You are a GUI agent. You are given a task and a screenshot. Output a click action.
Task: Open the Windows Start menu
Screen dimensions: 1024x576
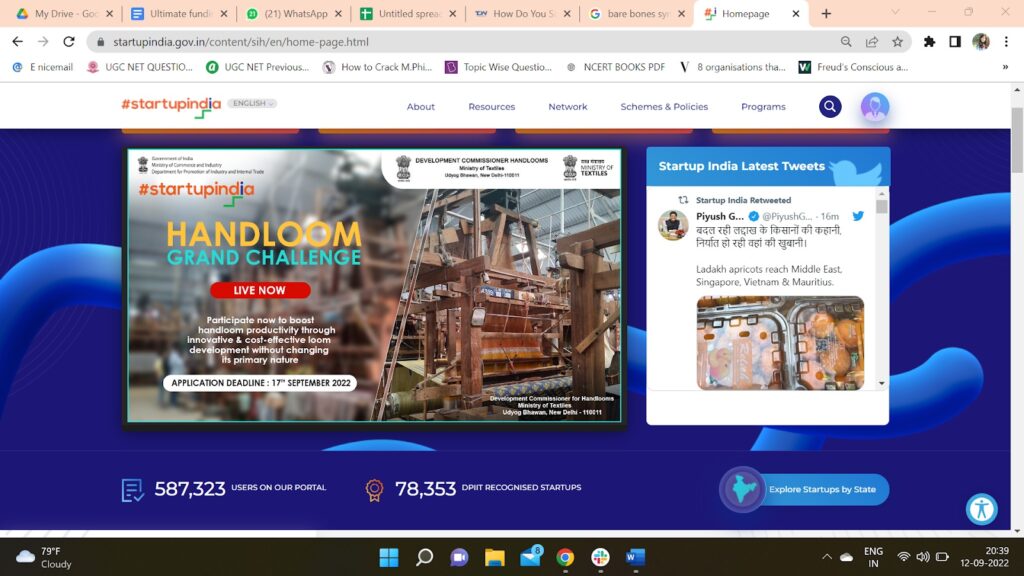click(389, 557)
